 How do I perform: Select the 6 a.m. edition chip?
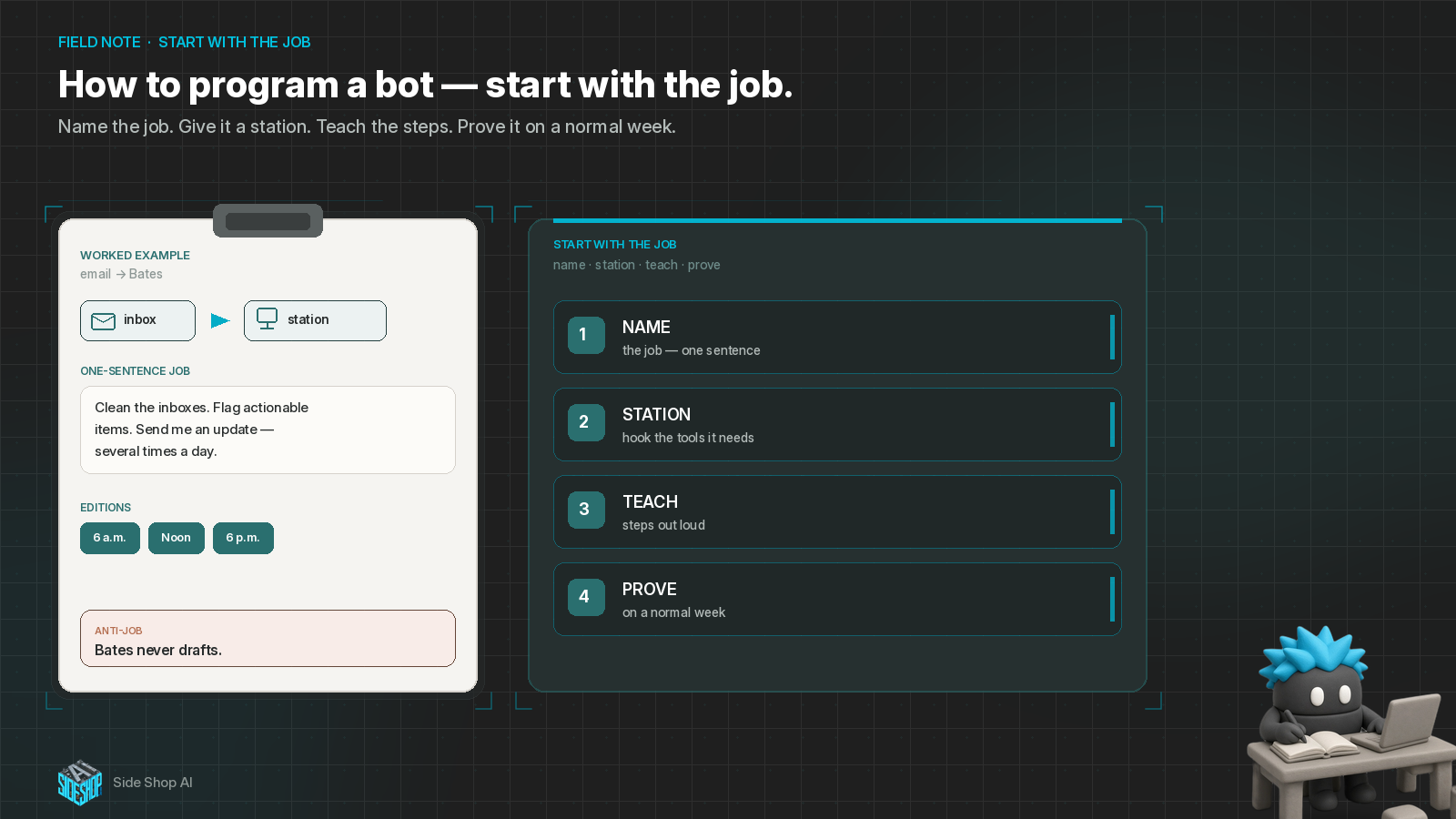pyautogui.click(x=110, y=538)
